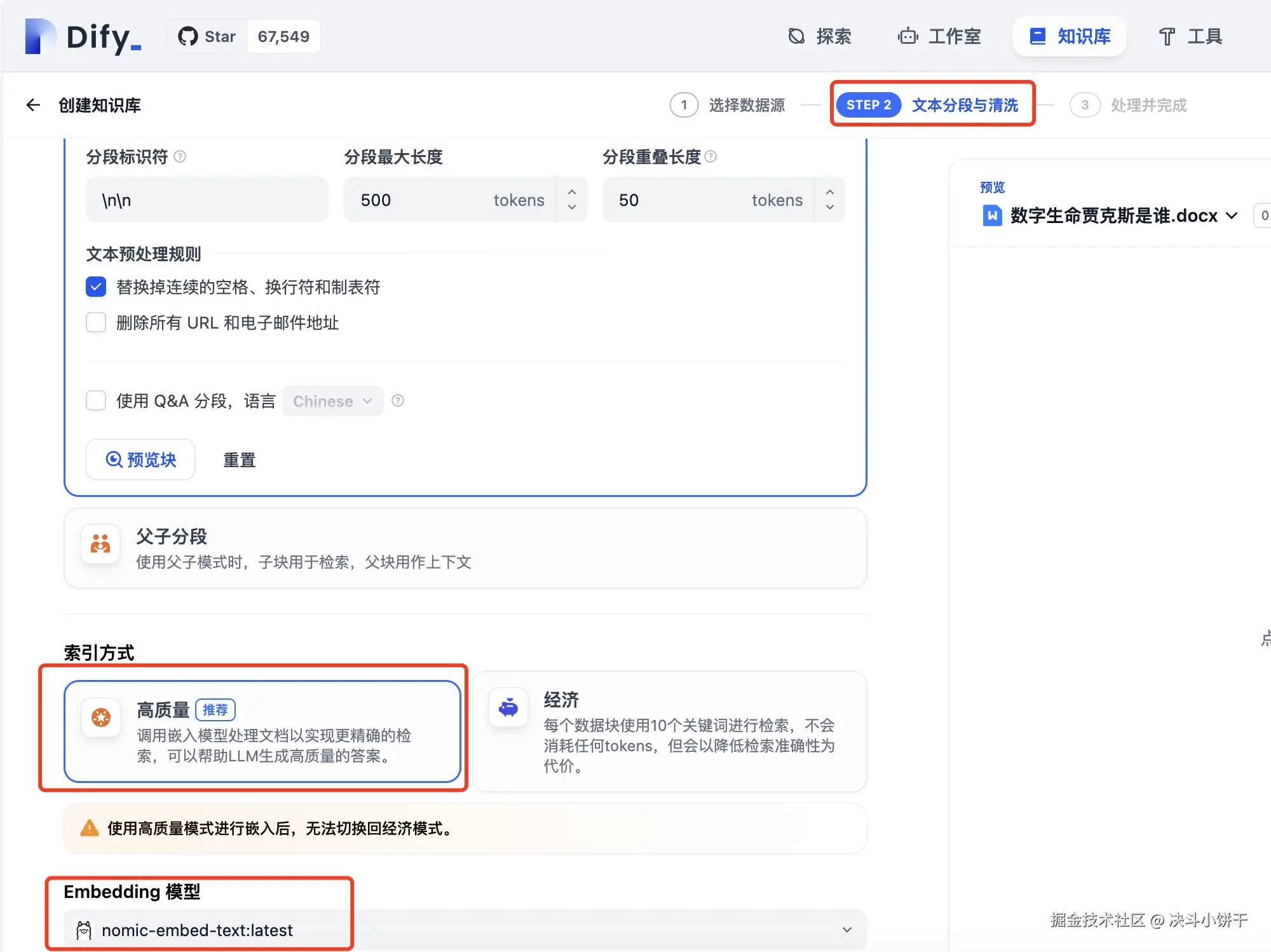
Task: Uncheck 替换掉连续的空格 checkbox
Action: pyautogui.click(x=96, y=287)
